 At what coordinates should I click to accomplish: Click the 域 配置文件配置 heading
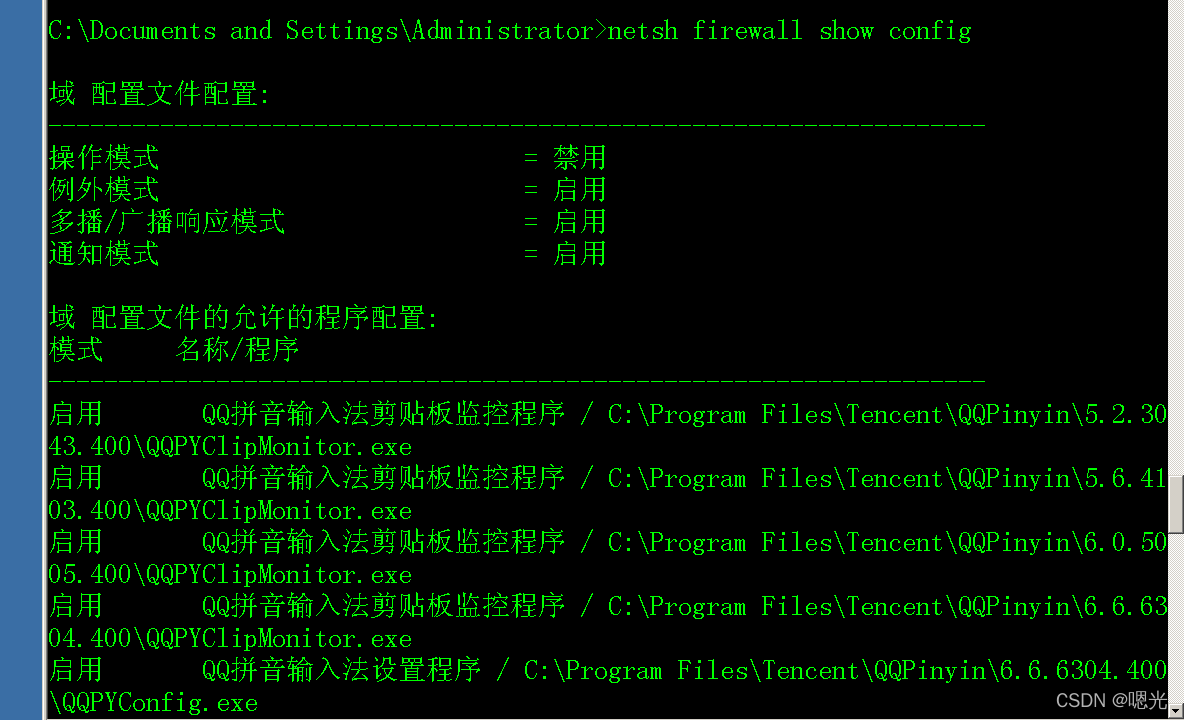(x=159, y=95)
